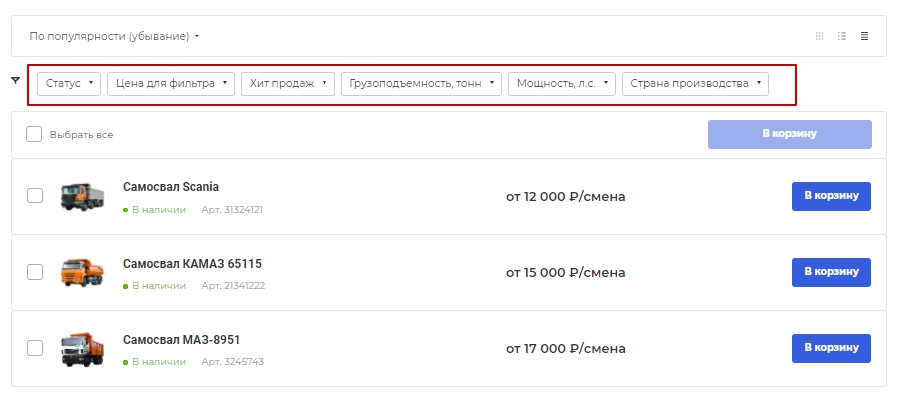Select compact price-list view icon

point(864,36)
